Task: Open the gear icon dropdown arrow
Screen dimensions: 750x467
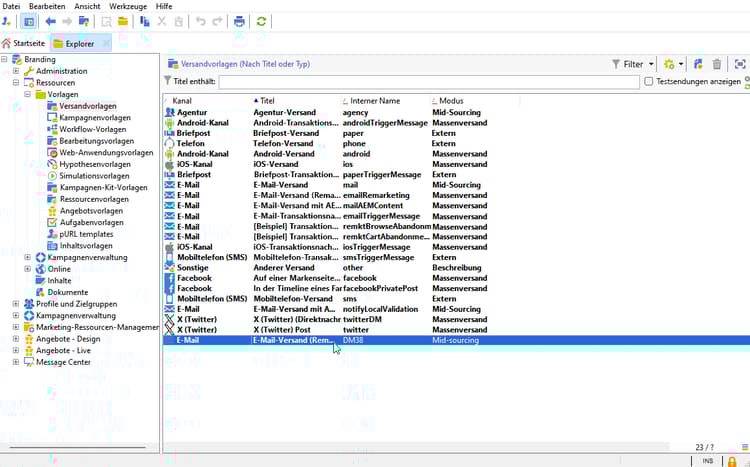Action: (681, 64)
